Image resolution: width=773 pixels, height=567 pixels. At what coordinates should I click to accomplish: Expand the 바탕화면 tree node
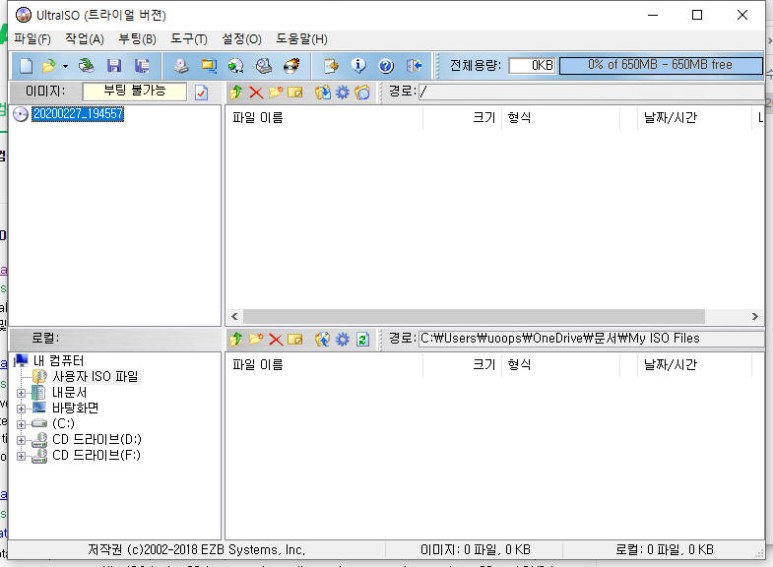(x=21, y=409)
